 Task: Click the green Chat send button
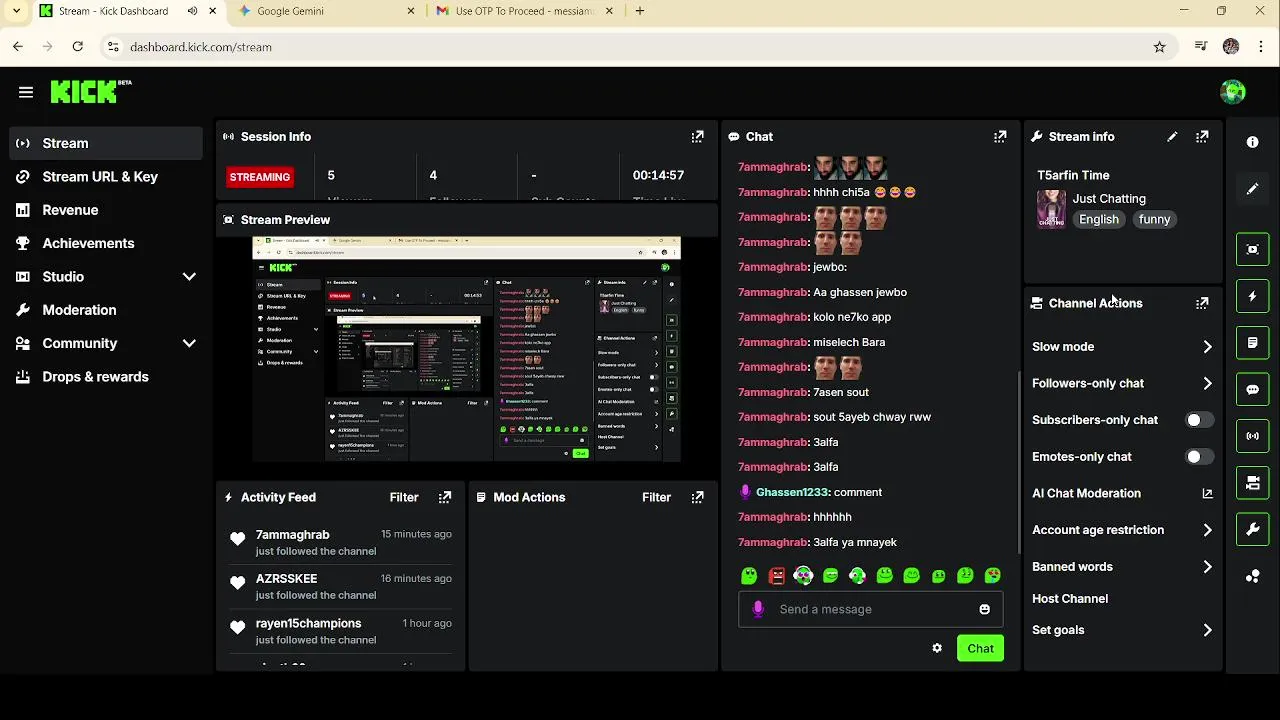980,648
